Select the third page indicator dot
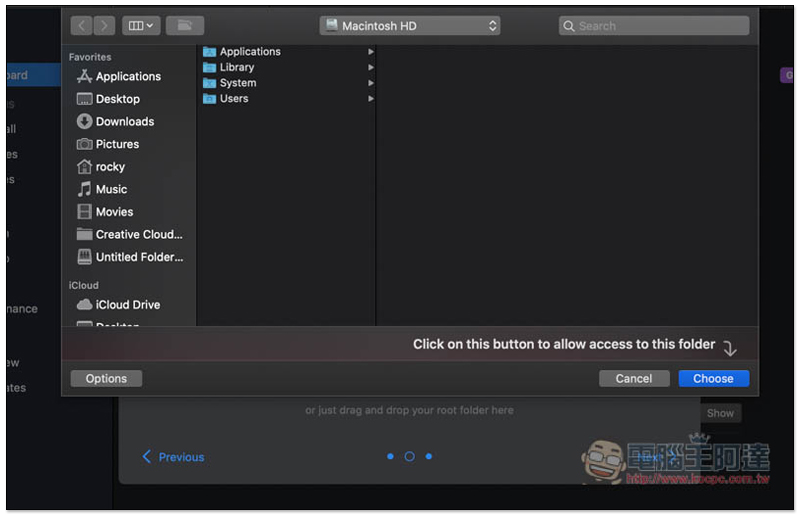 tap(429, 456)
